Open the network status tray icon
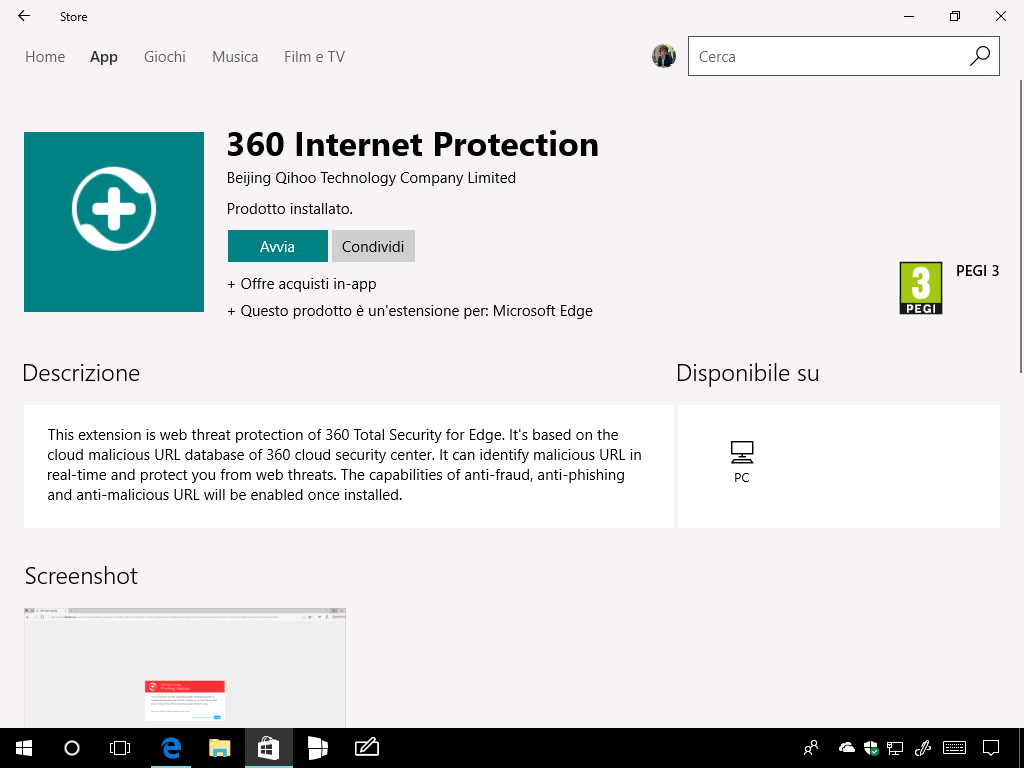 (x=895, y=748)
